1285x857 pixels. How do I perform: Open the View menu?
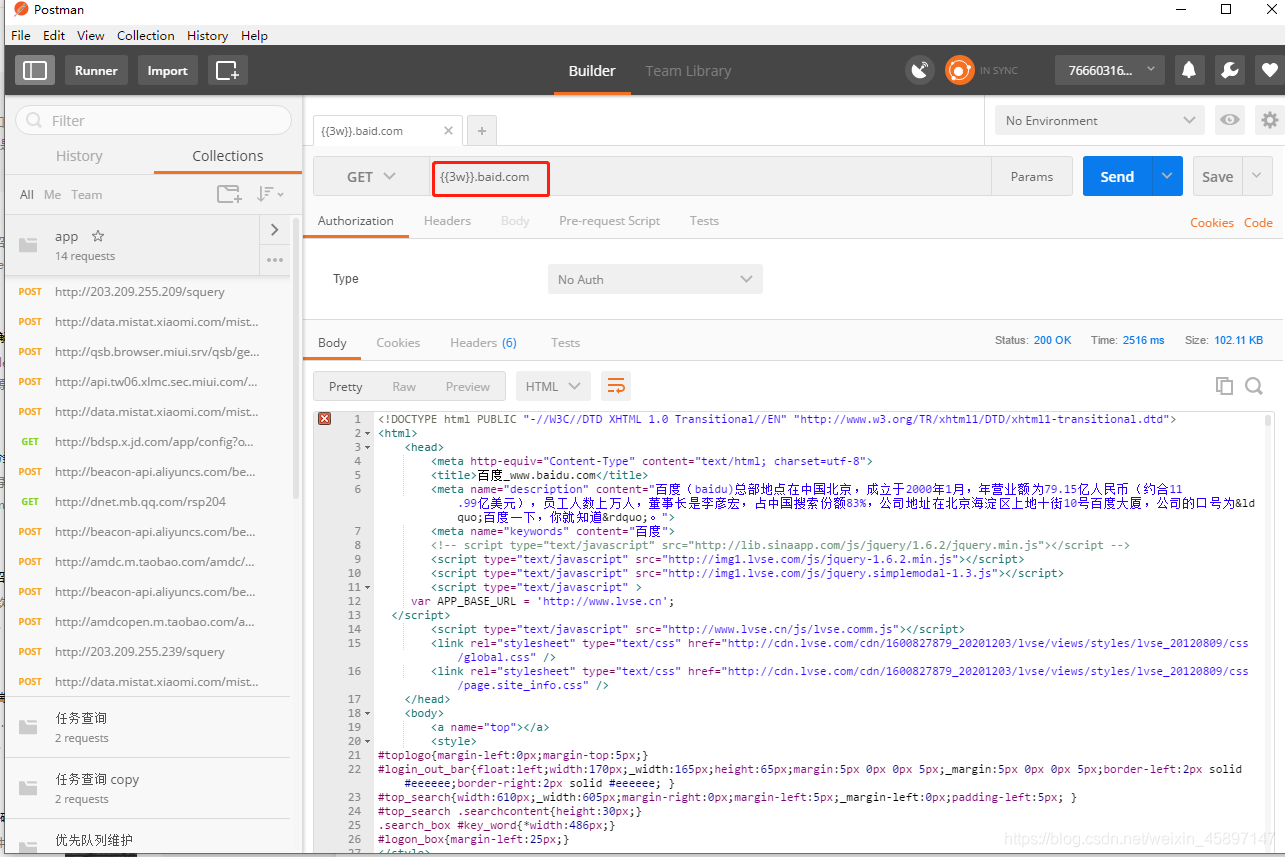tap(91, 35)
